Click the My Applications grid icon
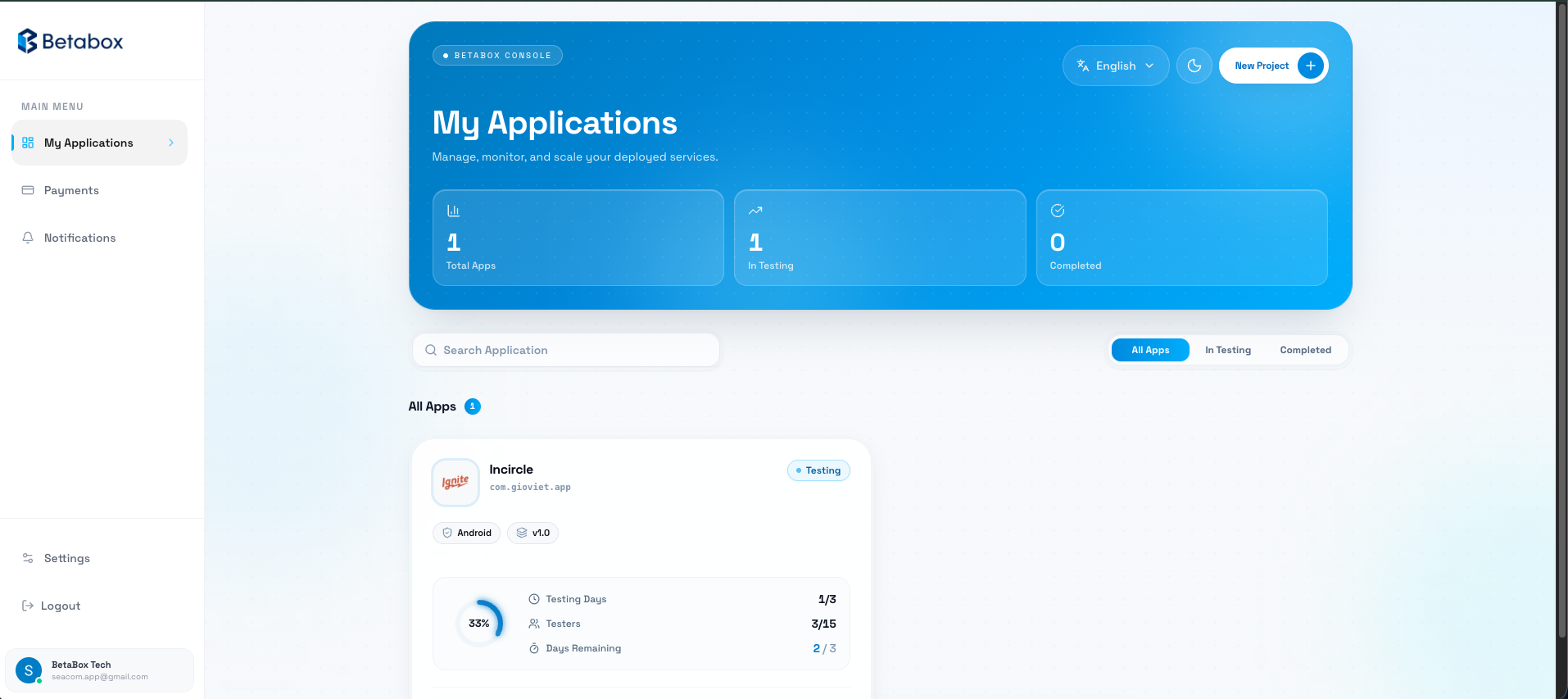This screenshot has height=699, width=1568. coord(28,143)
